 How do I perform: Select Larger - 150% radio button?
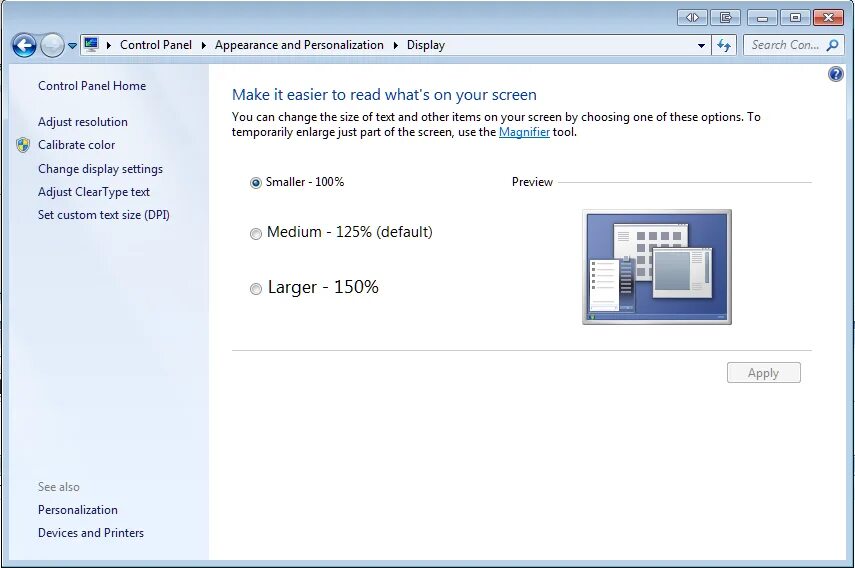coord(256,289)
